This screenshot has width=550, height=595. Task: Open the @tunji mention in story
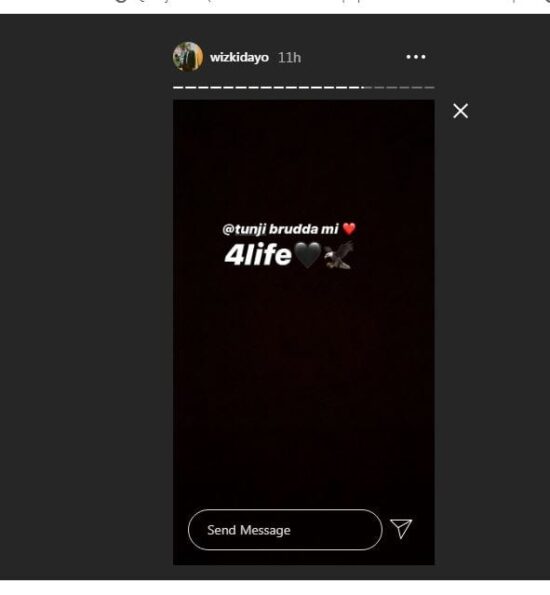point(244,230)
